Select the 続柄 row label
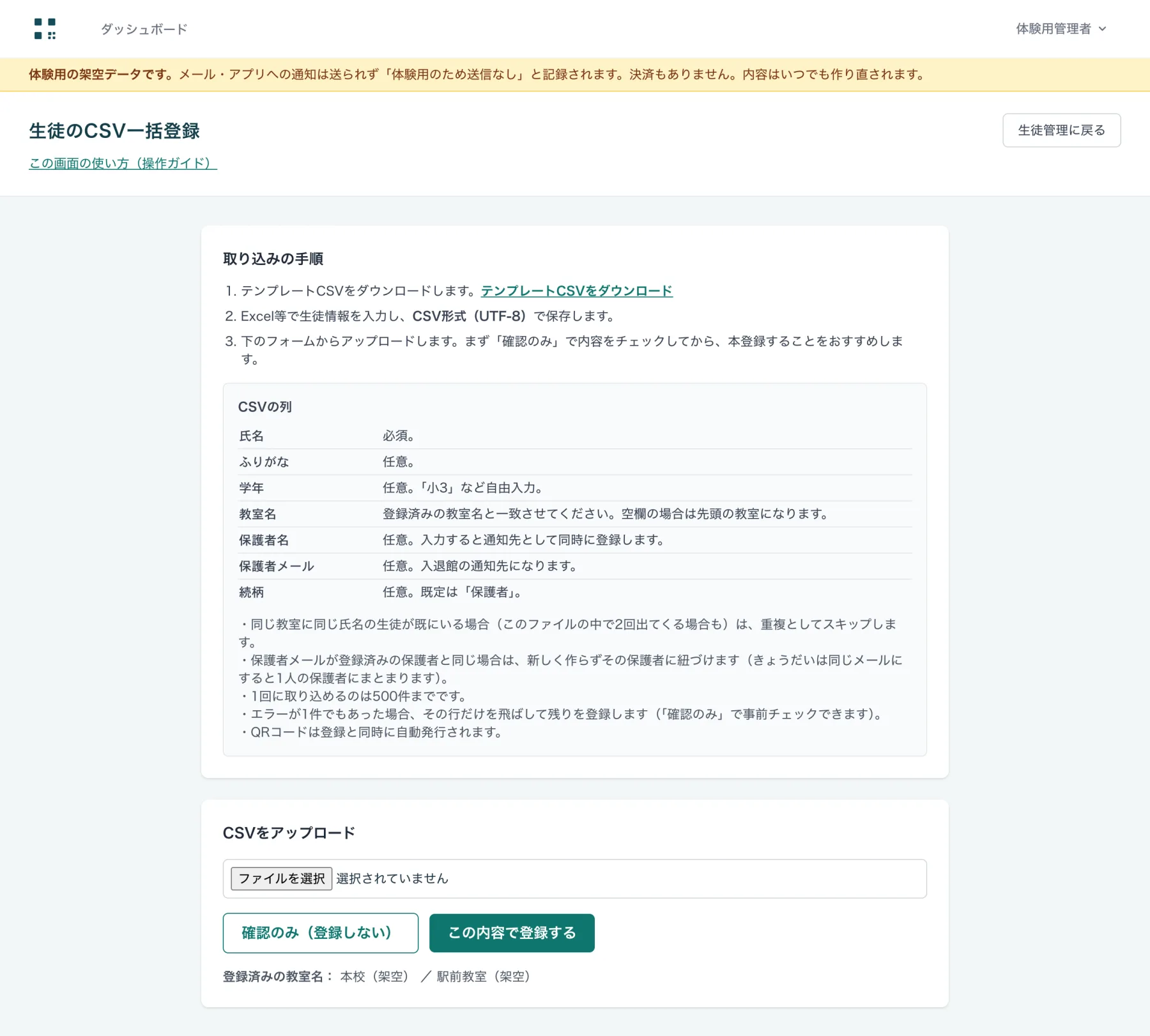The height and width of the screenshot is (1036, 1150). (251, 593)
